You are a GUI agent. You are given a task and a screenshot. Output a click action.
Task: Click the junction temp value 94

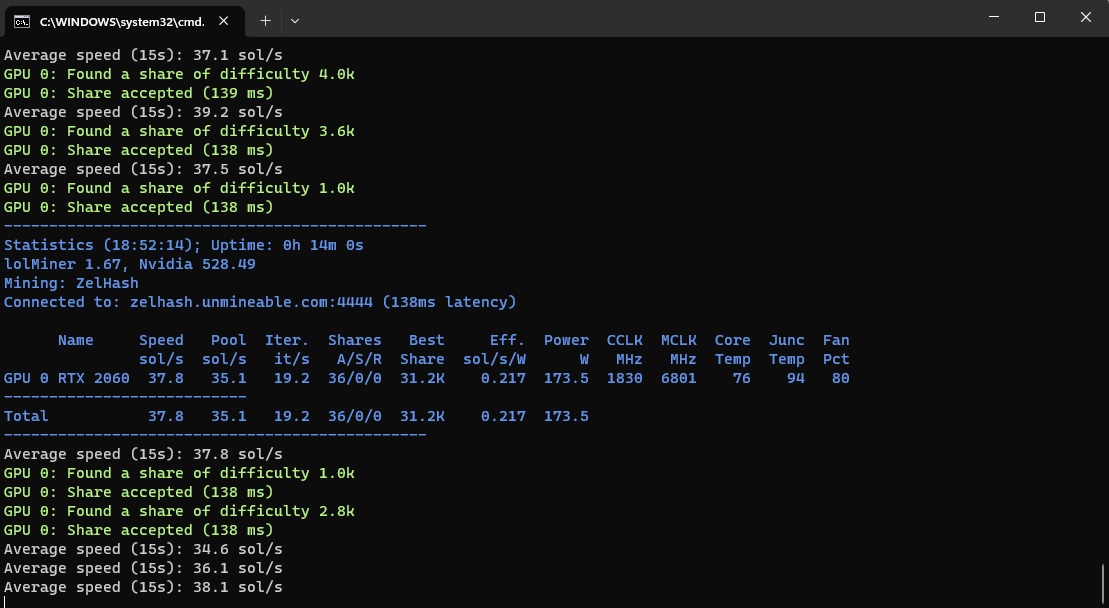click(796, 378)
